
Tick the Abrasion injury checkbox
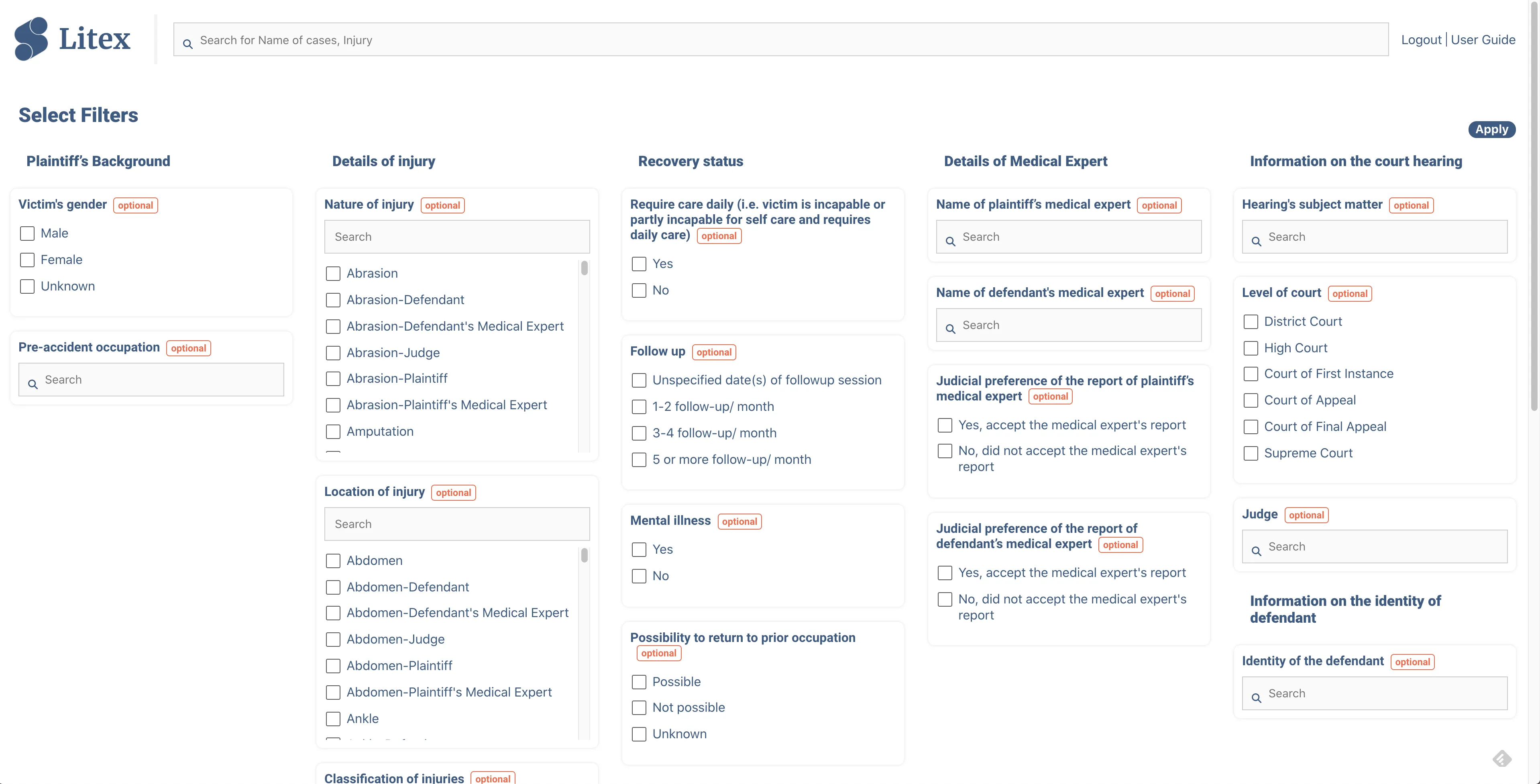(333, 273)
